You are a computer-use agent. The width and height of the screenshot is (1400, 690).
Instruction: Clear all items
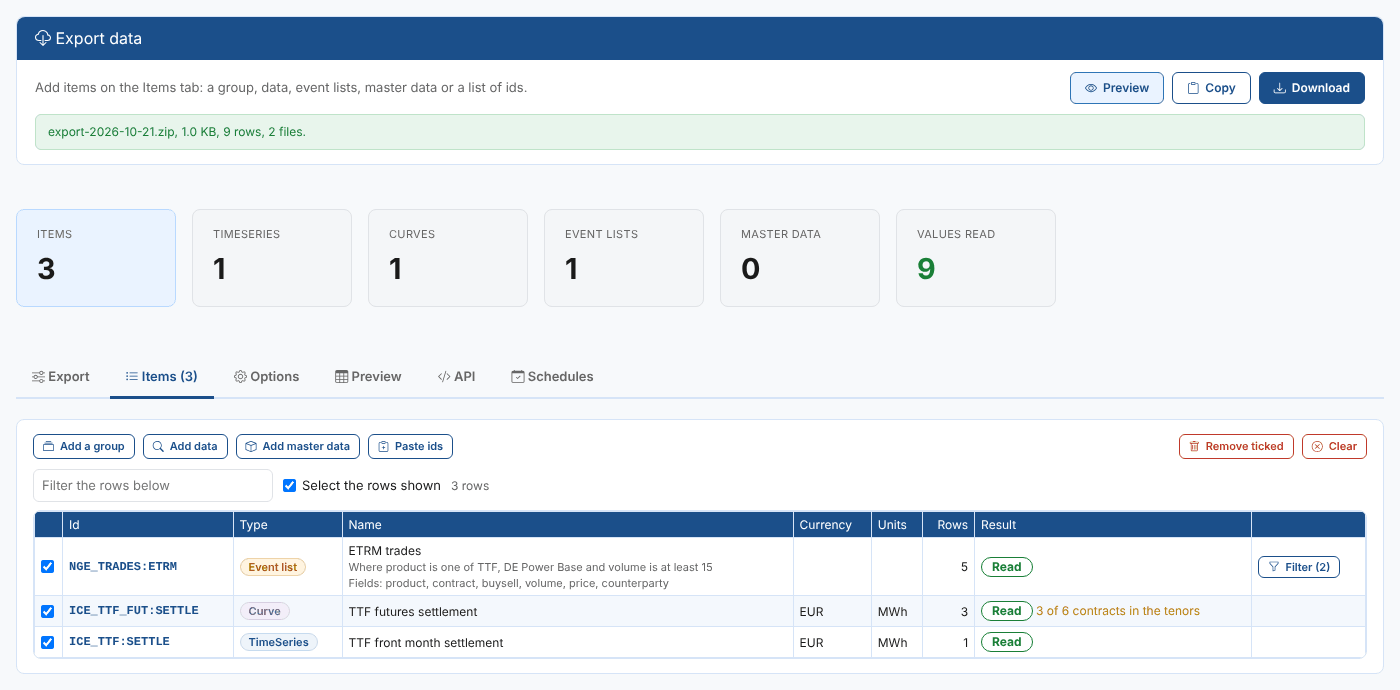pyautogui.click(x=1334, y=446)
